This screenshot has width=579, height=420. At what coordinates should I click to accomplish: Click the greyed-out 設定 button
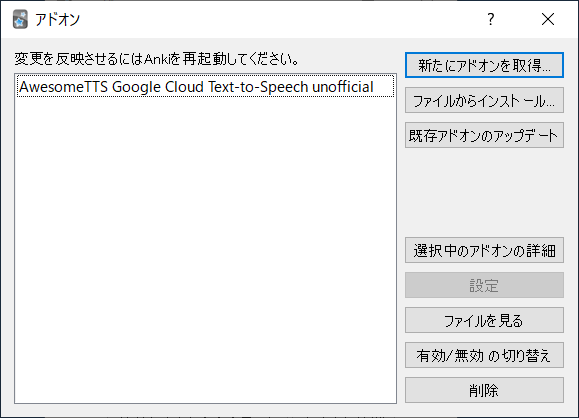484,285
